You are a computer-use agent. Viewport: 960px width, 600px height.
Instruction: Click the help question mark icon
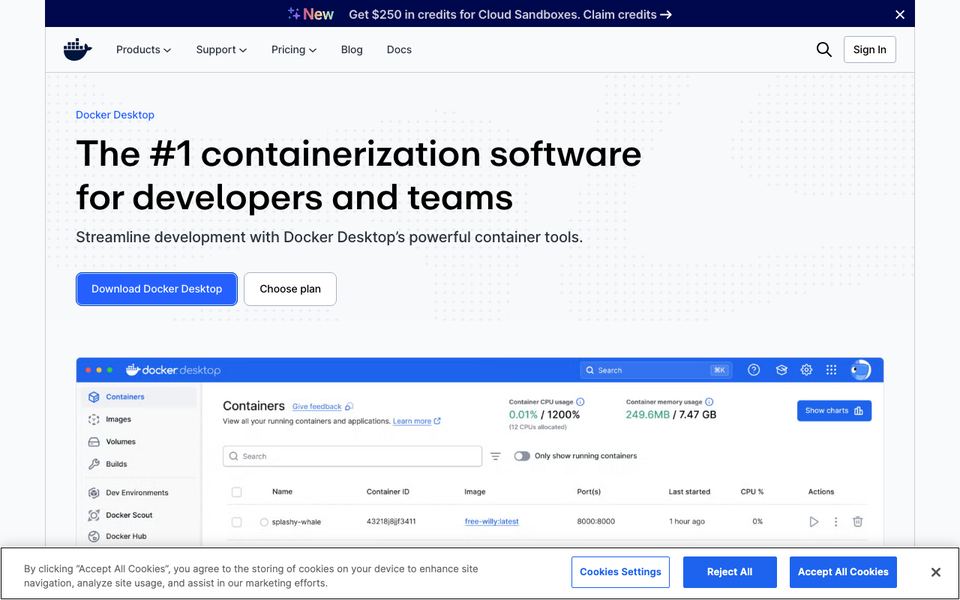click(x=754, y=370)
